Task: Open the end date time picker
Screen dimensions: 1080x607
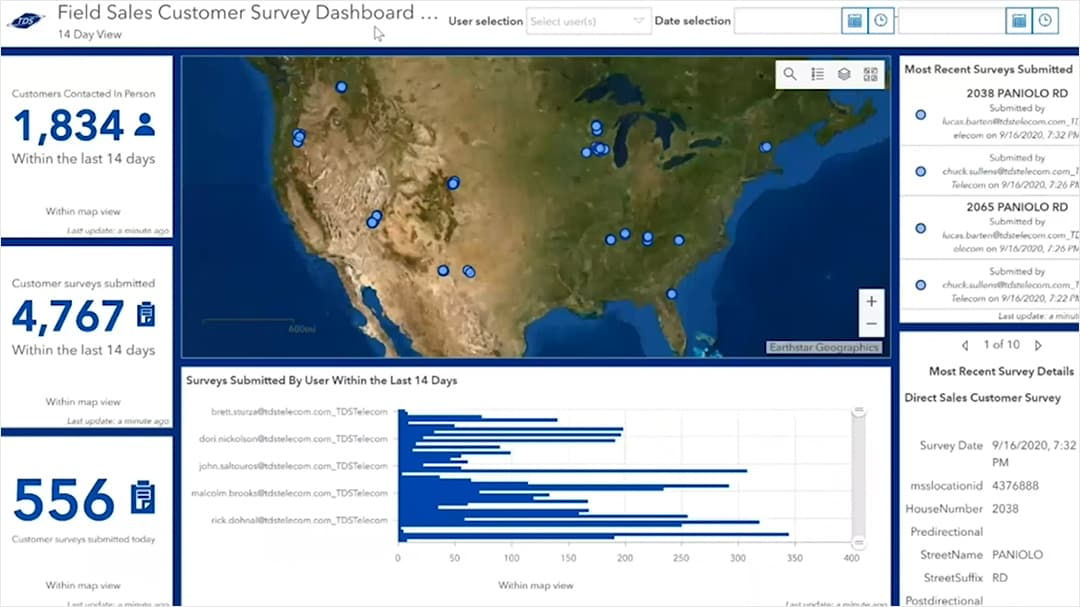Action: point(1044,20)
